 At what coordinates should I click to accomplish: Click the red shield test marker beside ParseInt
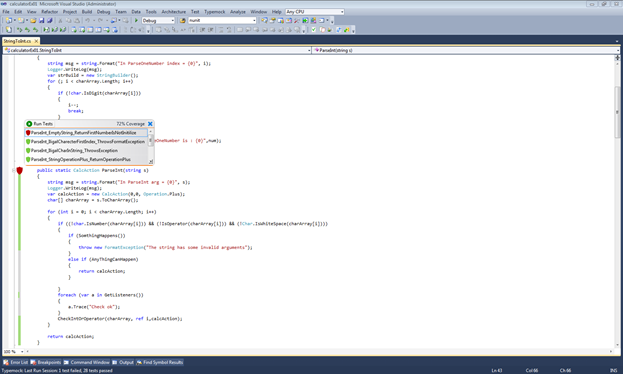tap(19, 171)
